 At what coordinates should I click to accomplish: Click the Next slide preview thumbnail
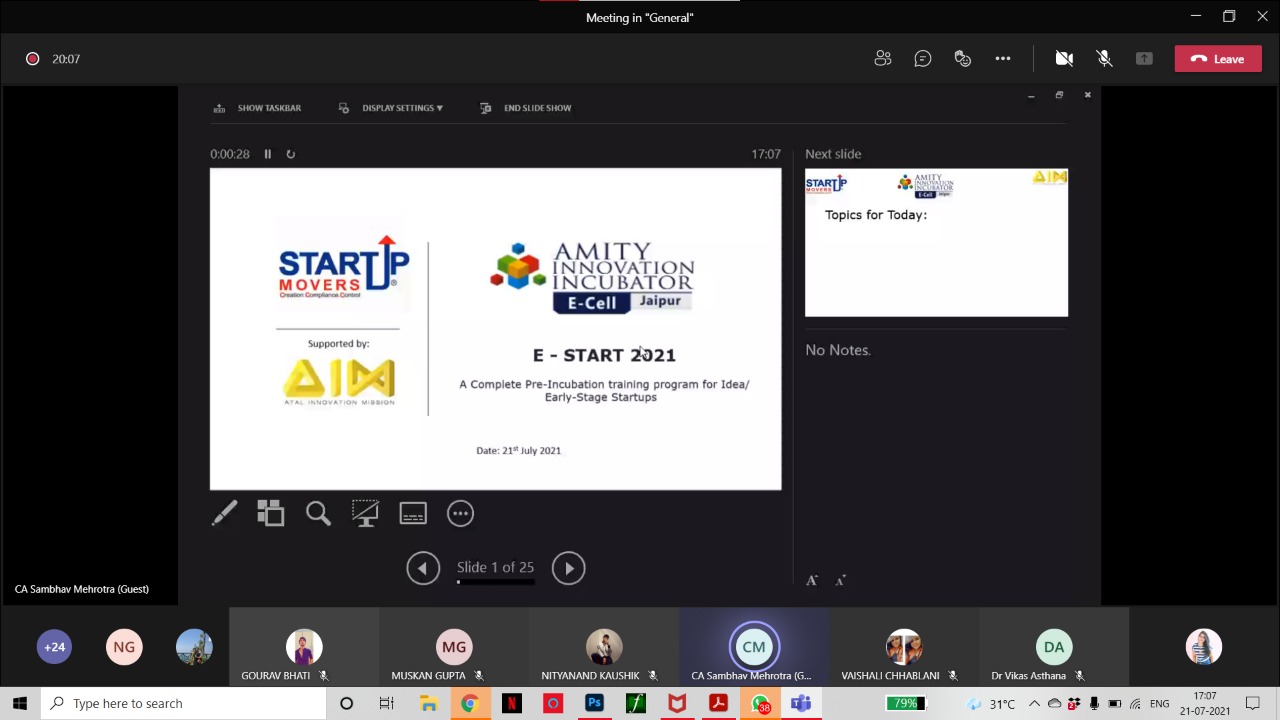tap(936, 243)
